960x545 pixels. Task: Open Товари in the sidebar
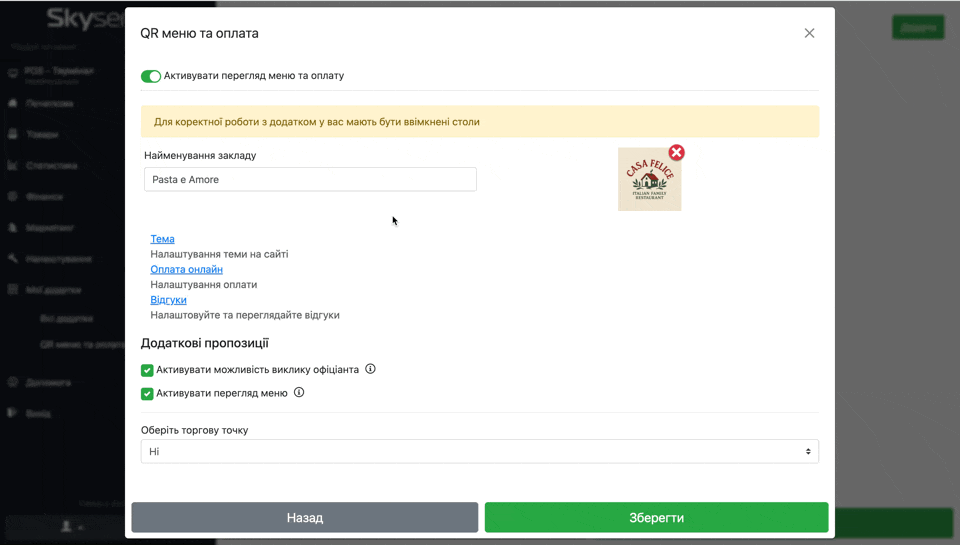pos(42,134)
